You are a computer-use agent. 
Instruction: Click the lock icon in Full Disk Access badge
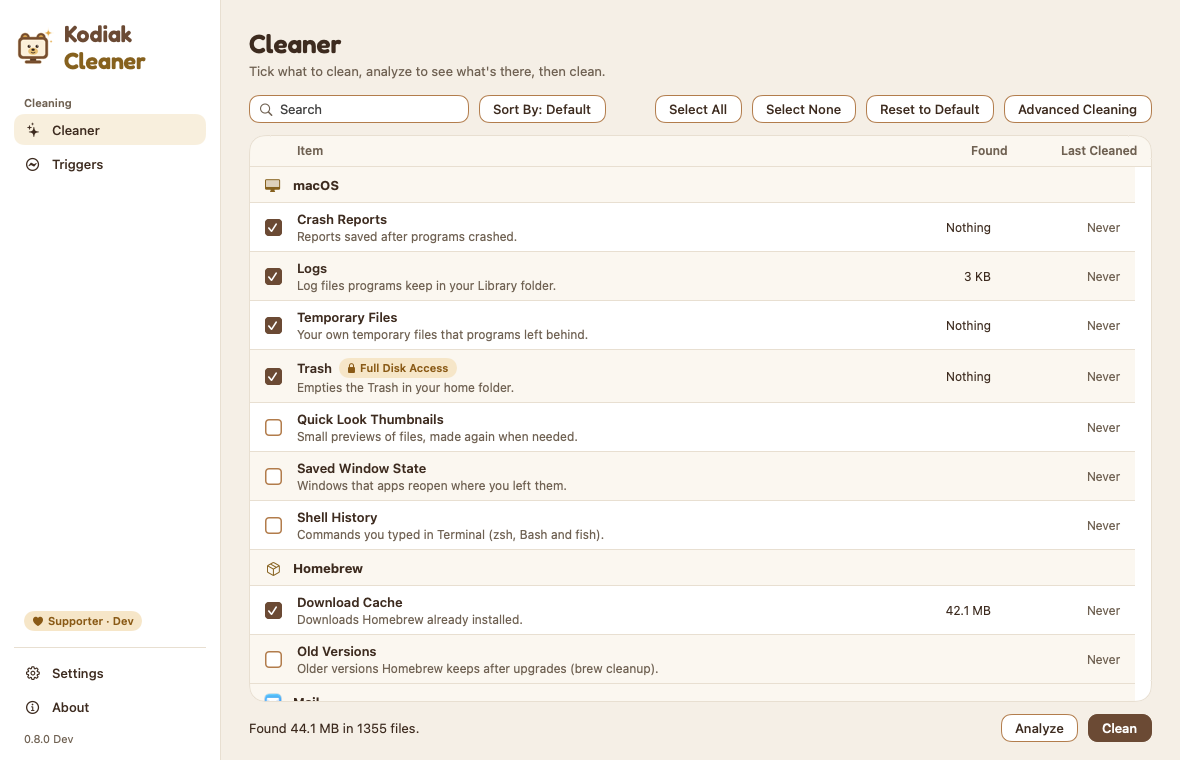(x=351, y=368)
